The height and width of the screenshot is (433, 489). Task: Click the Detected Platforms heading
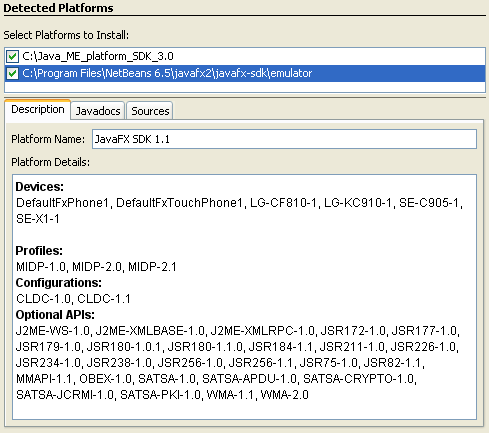point(58,8)
